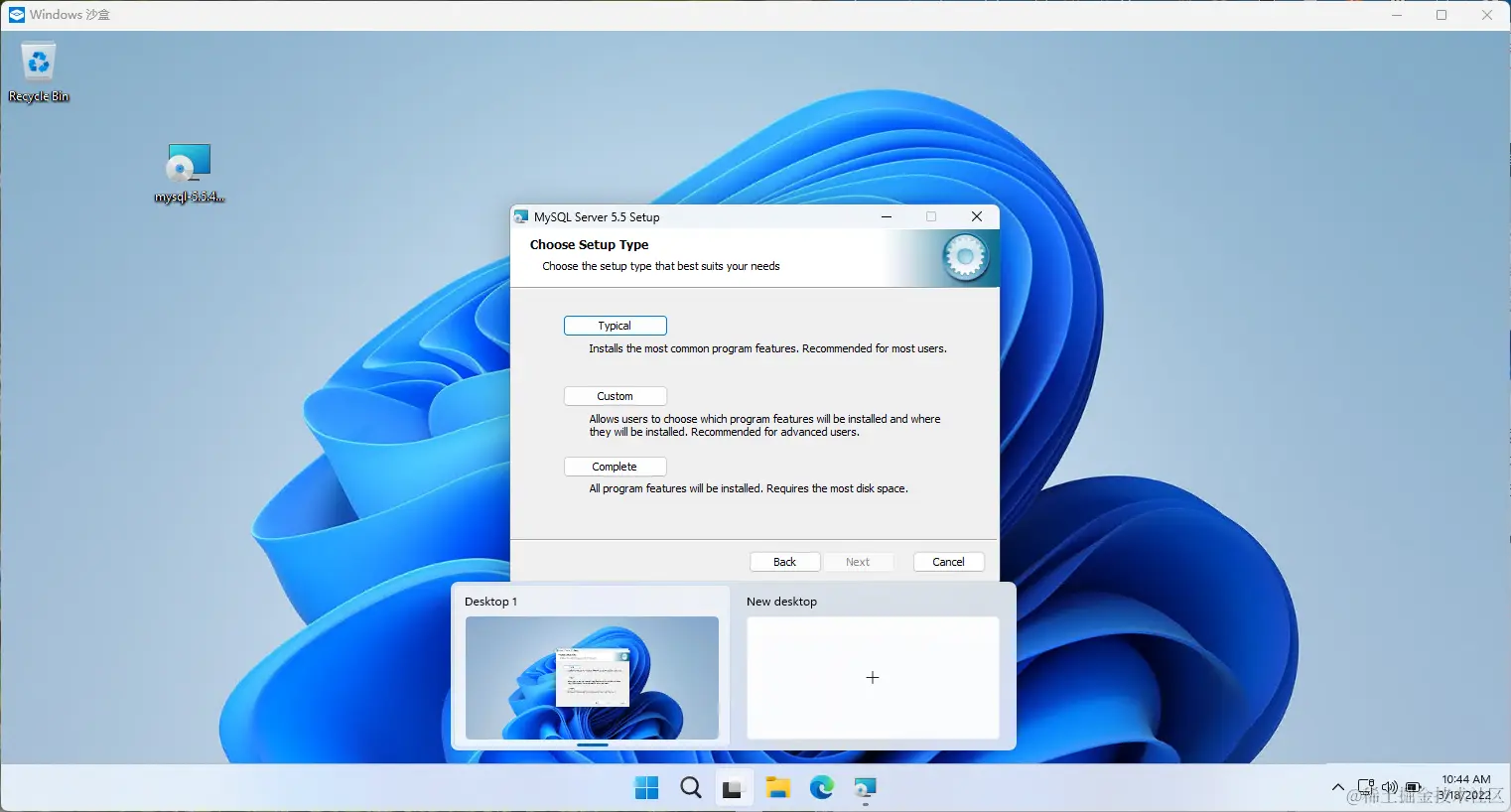Maximize the Windows Sandbox window
The height and width of the screenshot is (812, 1511).
pyautogui.click(x=1442, y=15)
